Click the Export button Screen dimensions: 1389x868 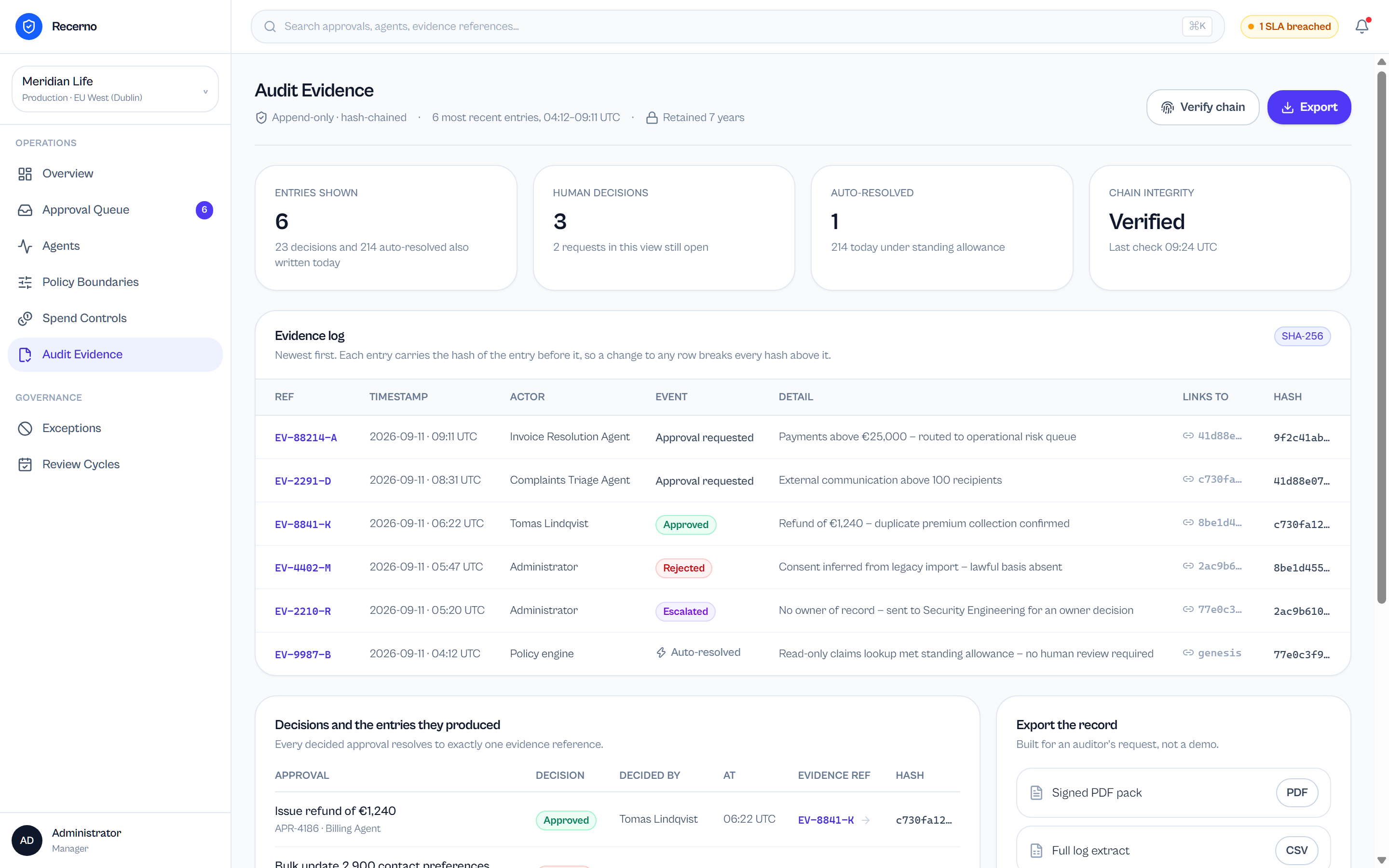tap(1308, 108)
